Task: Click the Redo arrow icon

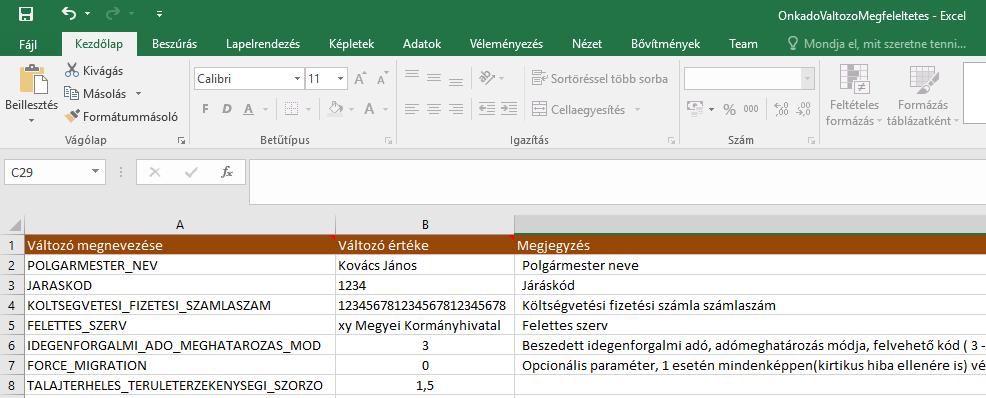Action: (x=114, y=13)
